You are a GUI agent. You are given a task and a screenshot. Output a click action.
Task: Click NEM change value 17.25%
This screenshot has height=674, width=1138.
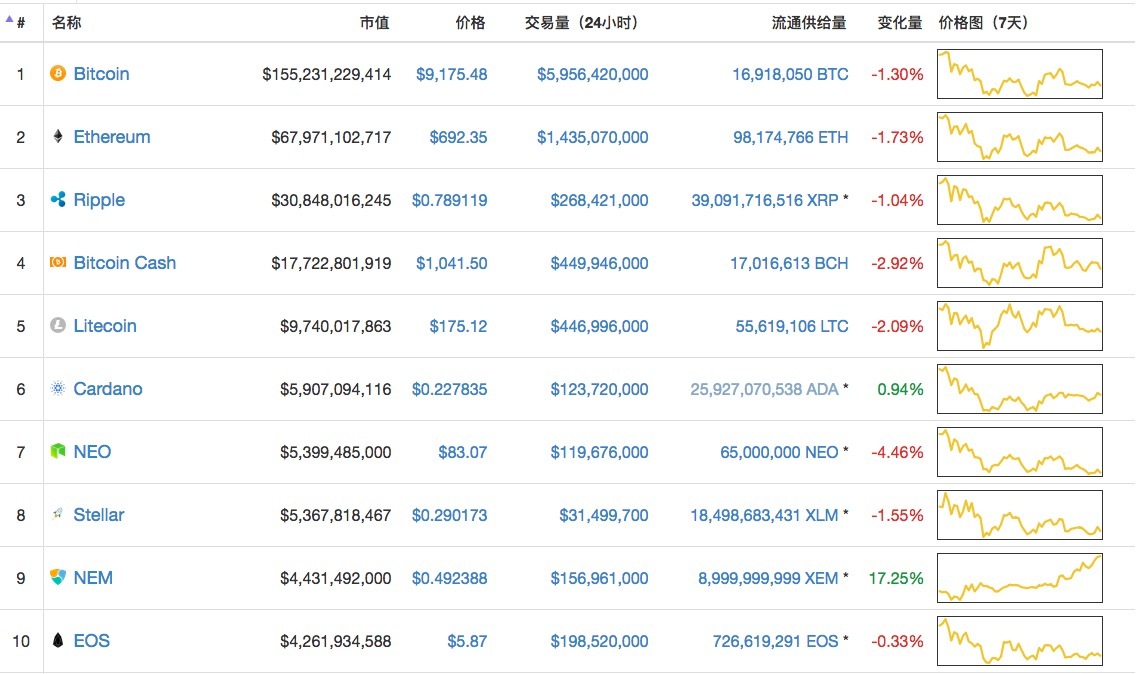click(896, 579)
